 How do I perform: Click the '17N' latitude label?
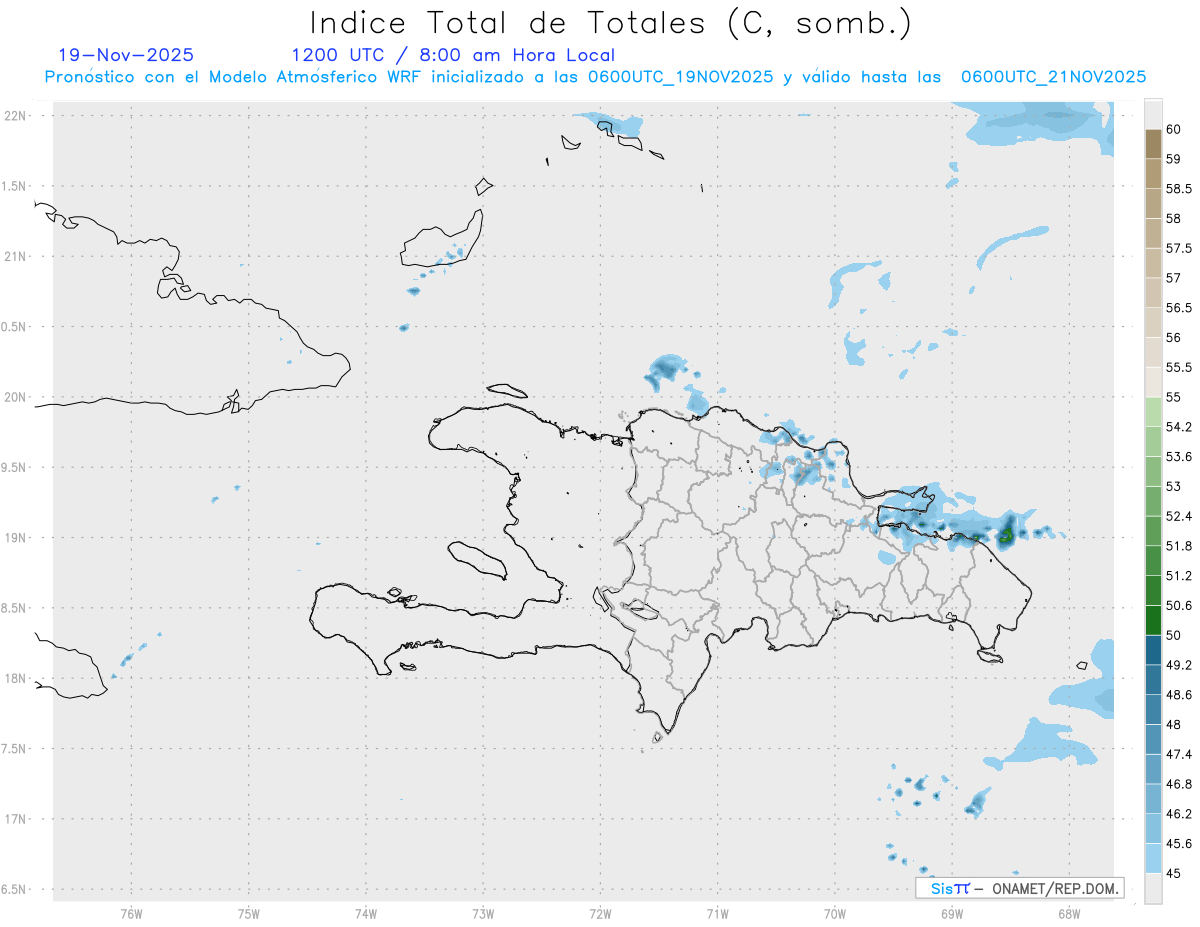[x=16, y=818]
